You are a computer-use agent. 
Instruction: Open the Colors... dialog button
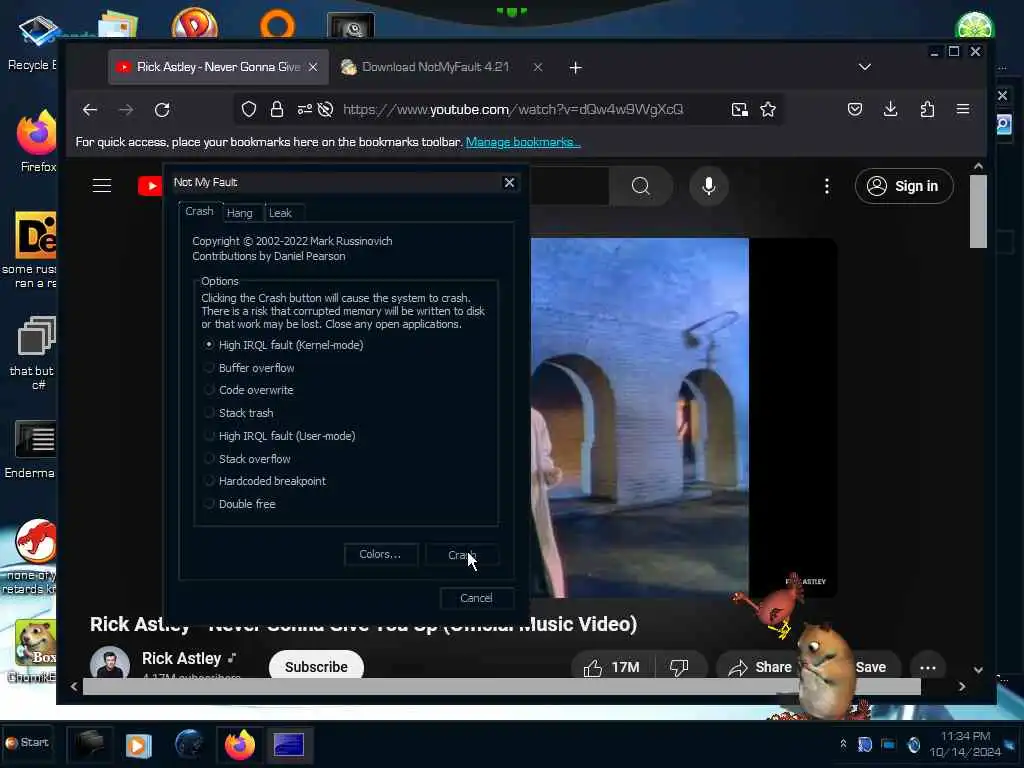(x=380, y=554)
